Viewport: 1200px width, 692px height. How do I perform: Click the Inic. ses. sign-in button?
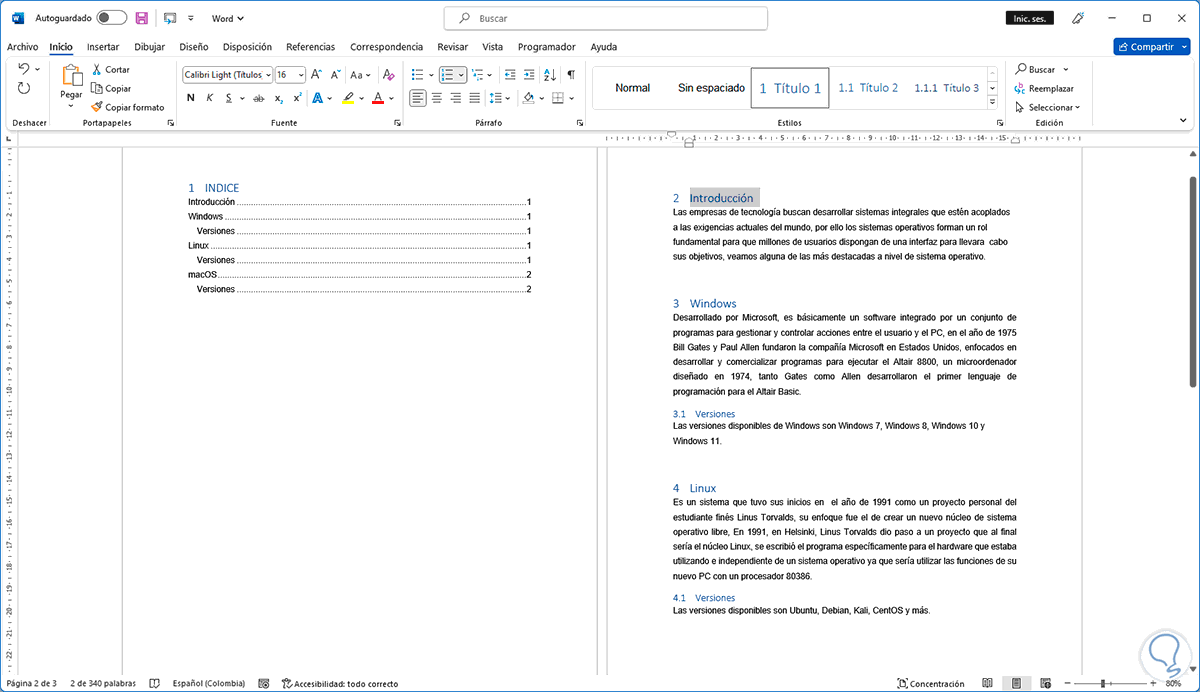pyautogui.click(x=1029, y=18)
